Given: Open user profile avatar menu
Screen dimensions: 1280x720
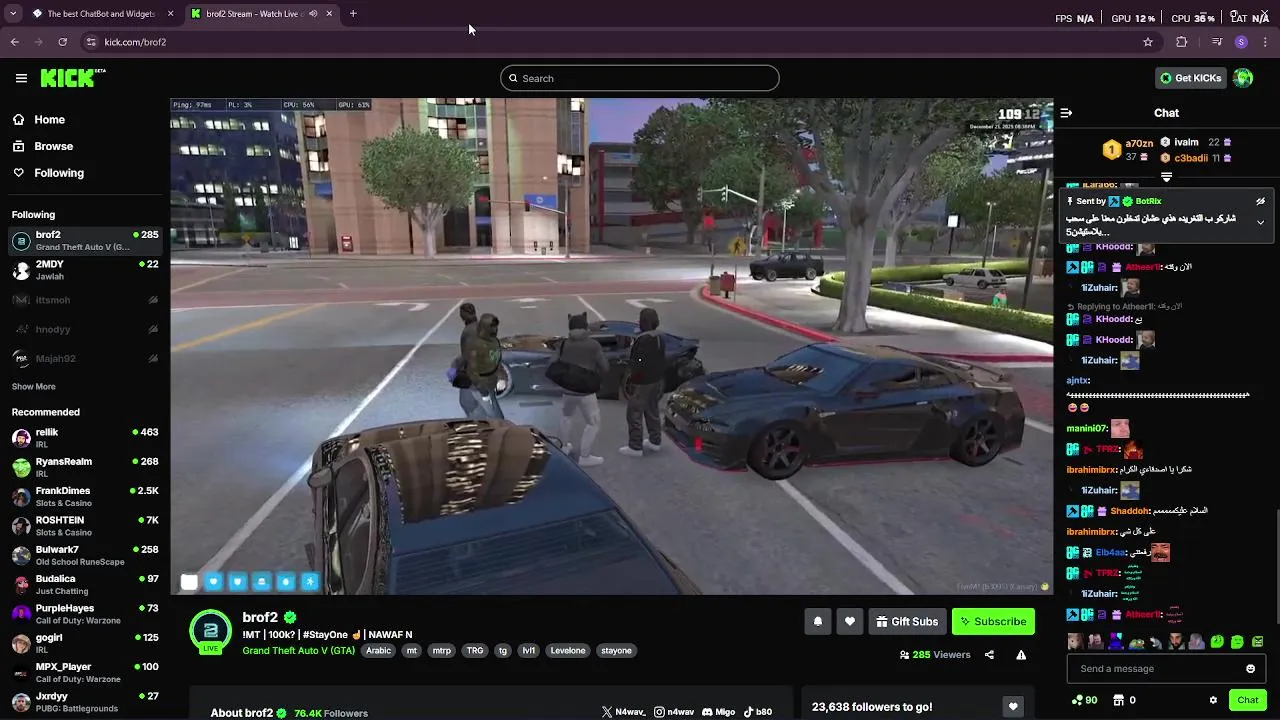Looking at the screenshot, I should (1243, 78).
